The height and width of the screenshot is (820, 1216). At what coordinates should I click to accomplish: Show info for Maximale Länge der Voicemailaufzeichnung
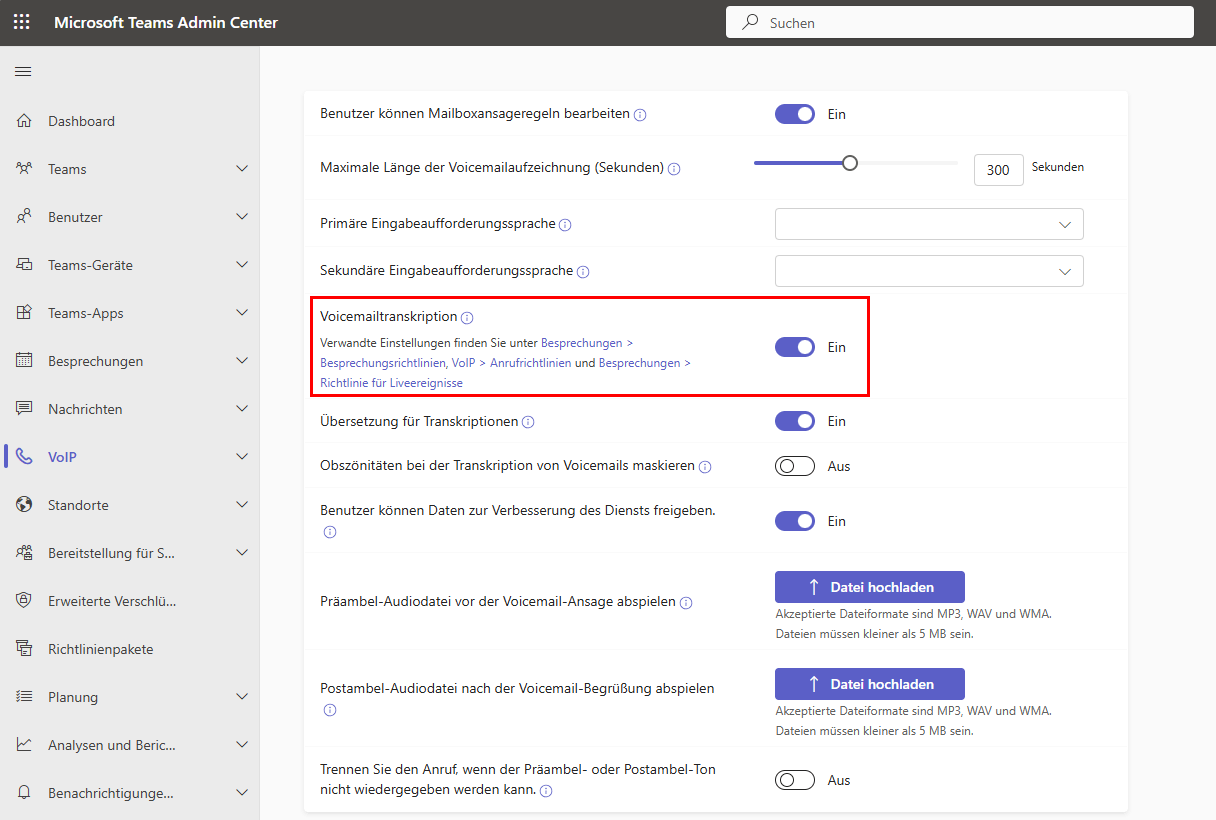click(x=674, y=169)
